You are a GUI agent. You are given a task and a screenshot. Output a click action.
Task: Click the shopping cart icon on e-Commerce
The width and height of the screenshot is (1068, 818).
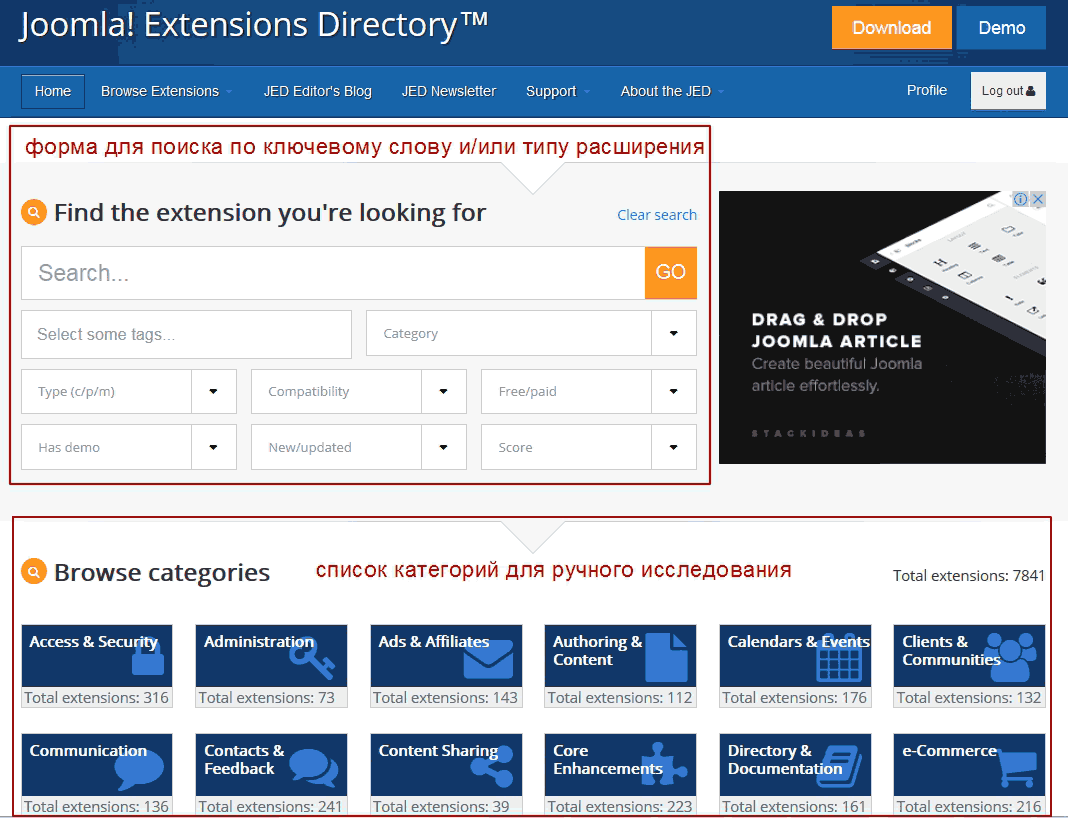coord(1017,768)
